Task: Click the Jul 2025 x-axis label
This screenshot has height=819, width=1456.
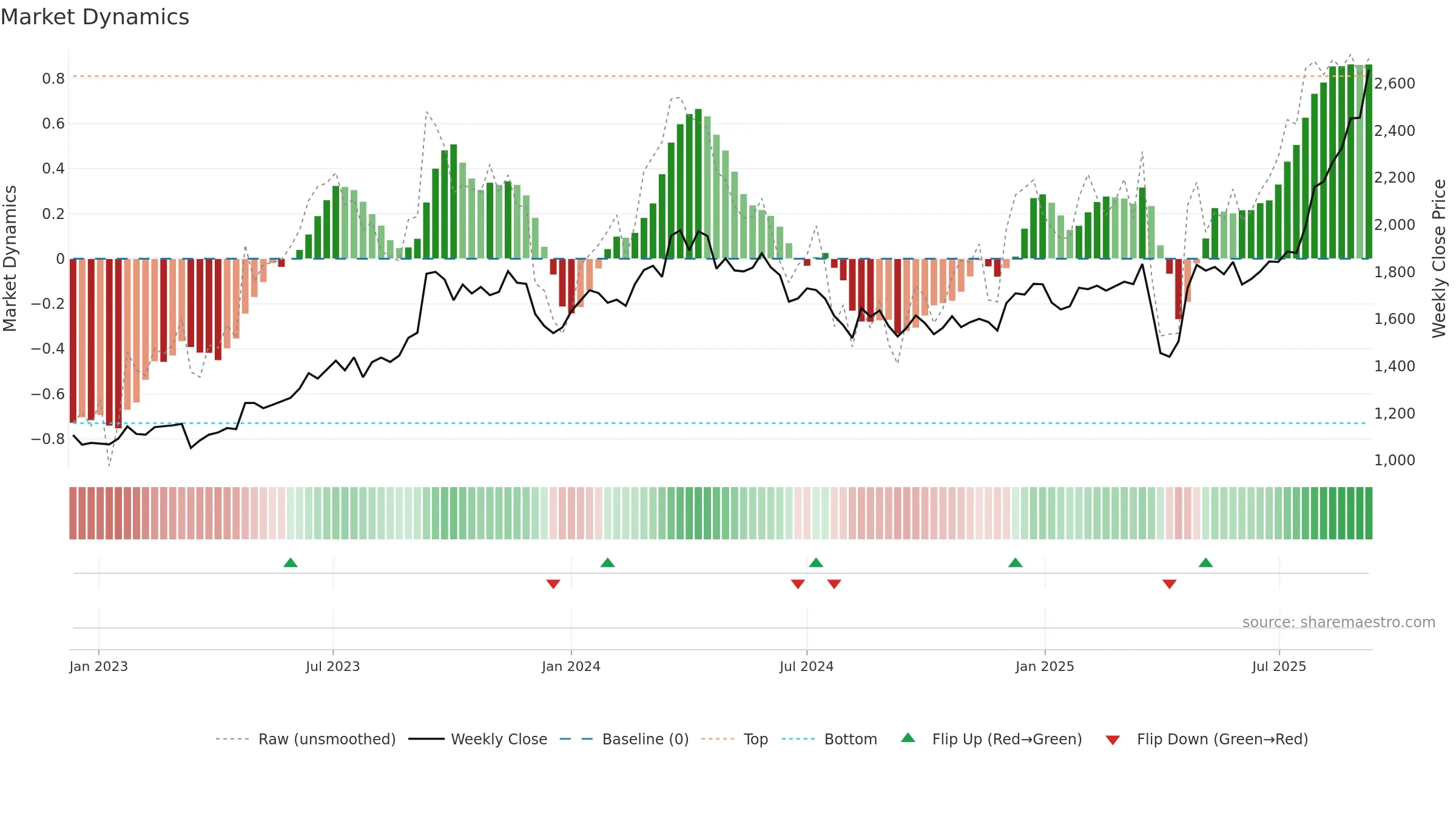Action: pos(1279,667)
